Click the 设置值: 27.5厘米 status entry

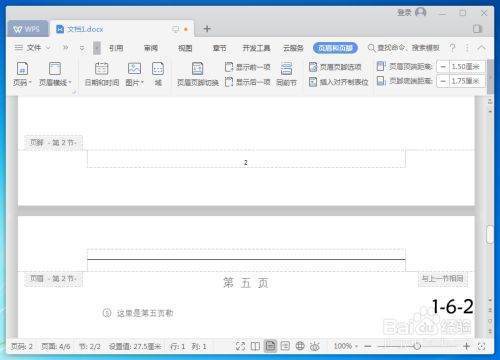pyautogui.click(x=135, y=347)
